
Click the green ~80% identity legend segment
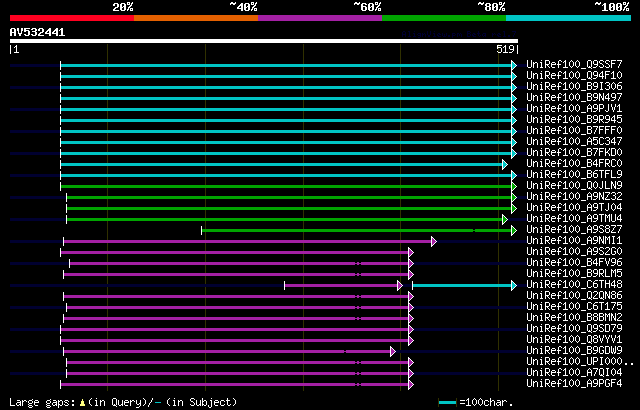[444, 18]
